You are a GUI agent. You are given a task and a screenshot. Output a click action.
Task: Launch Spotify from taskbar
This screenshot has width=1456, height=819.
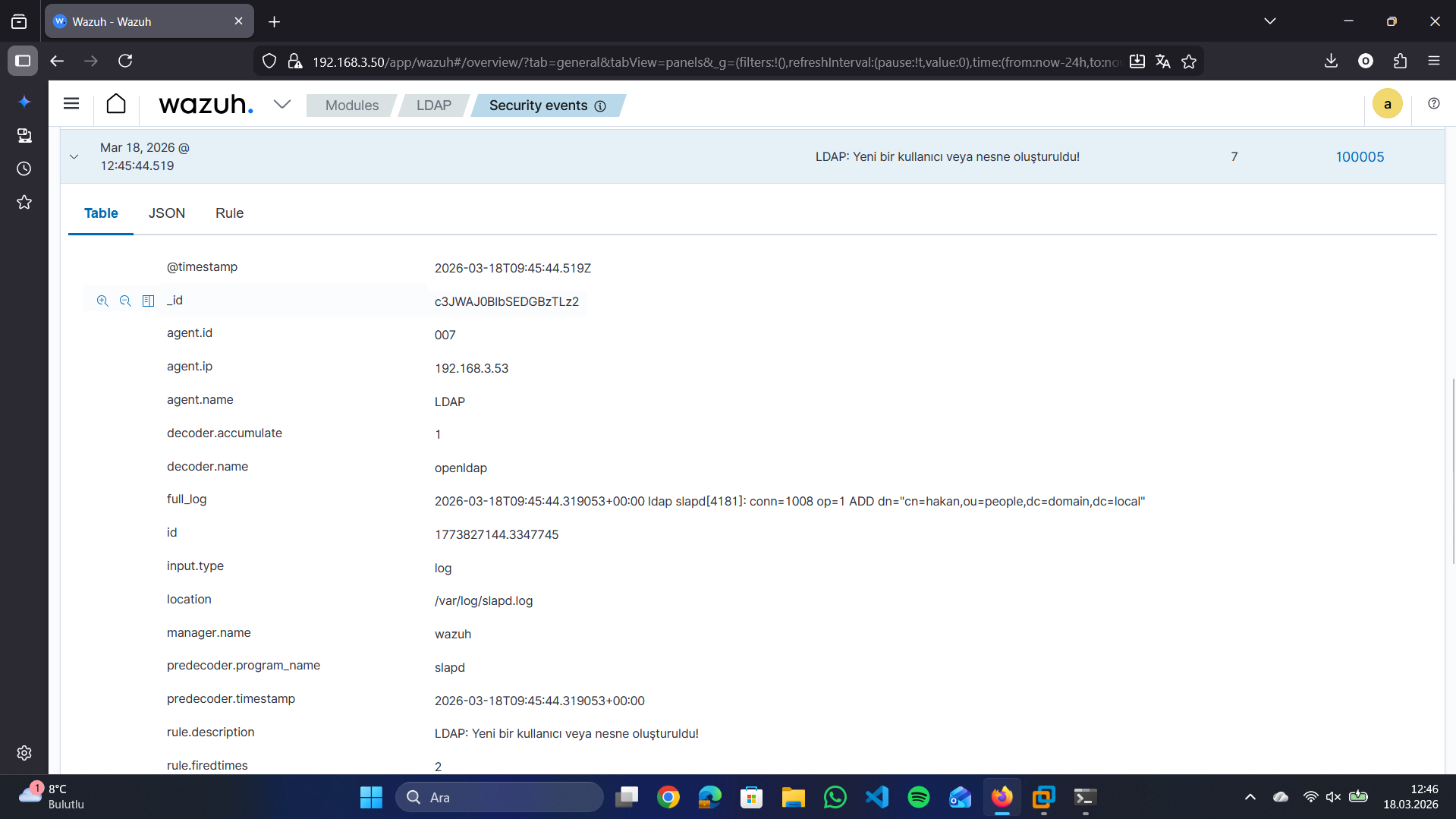pyautogui.click(x=918, y=797)
